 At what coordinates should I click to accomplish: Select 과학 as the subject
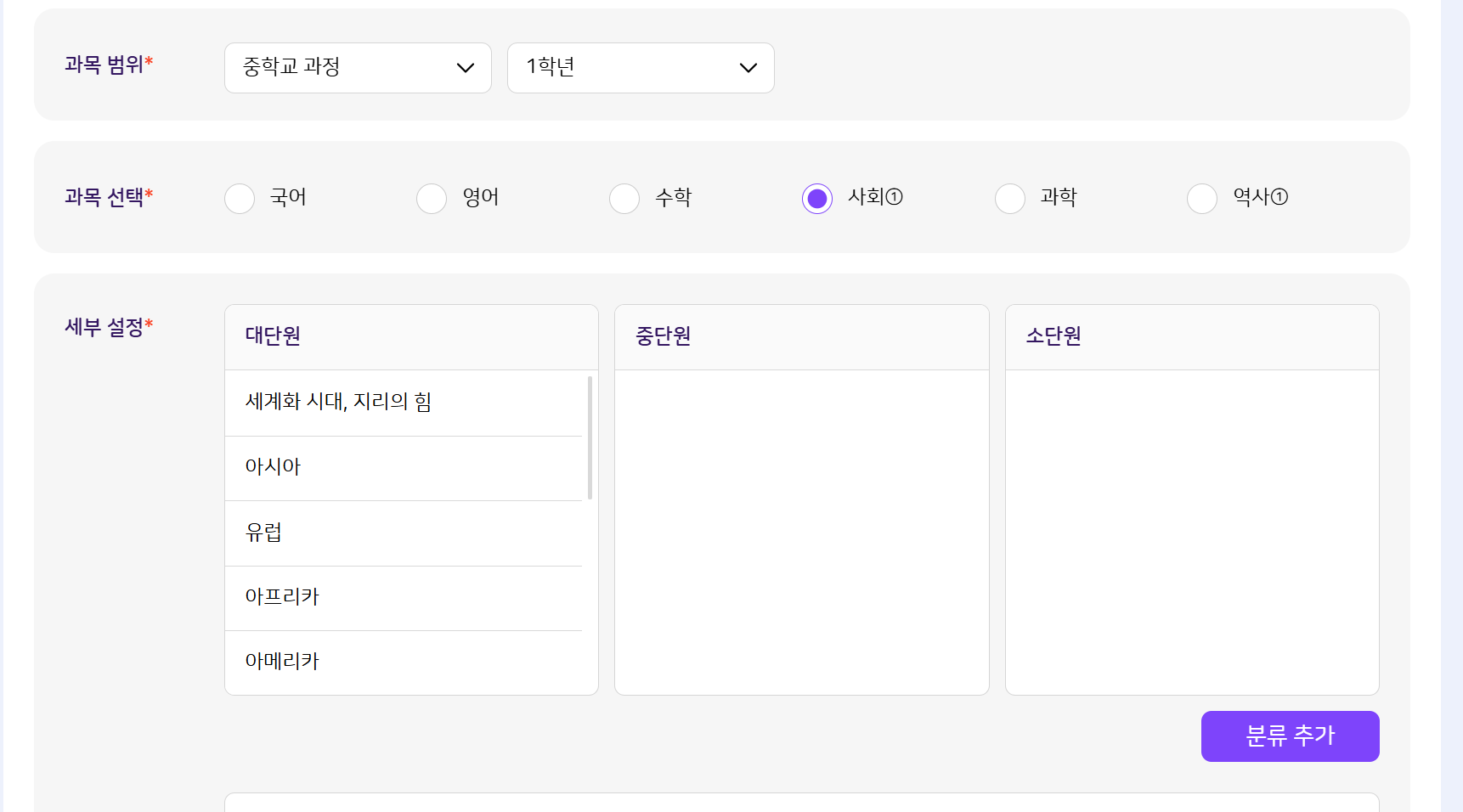click(1010, 198)
